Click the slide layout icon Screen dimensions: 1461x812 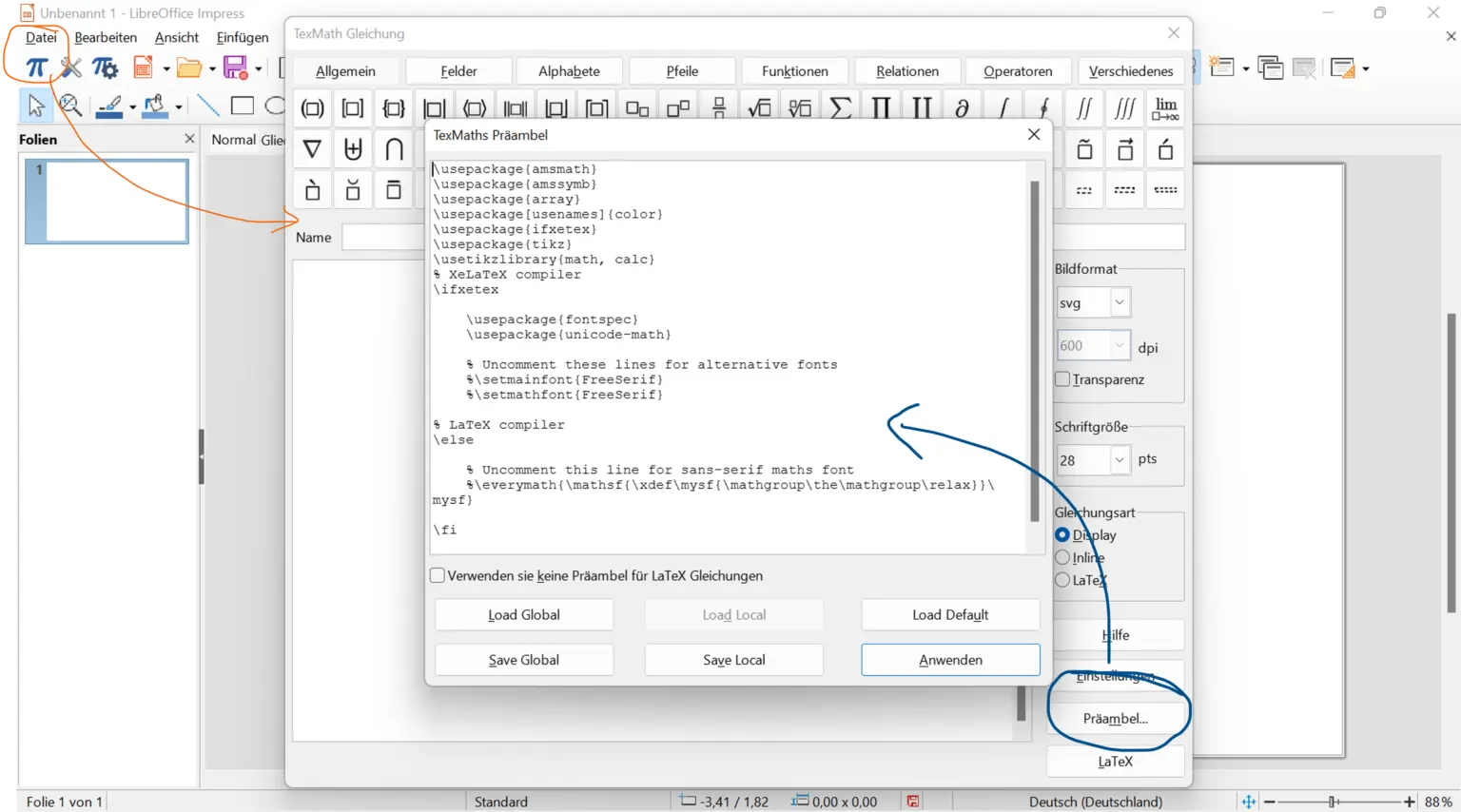1343,68
